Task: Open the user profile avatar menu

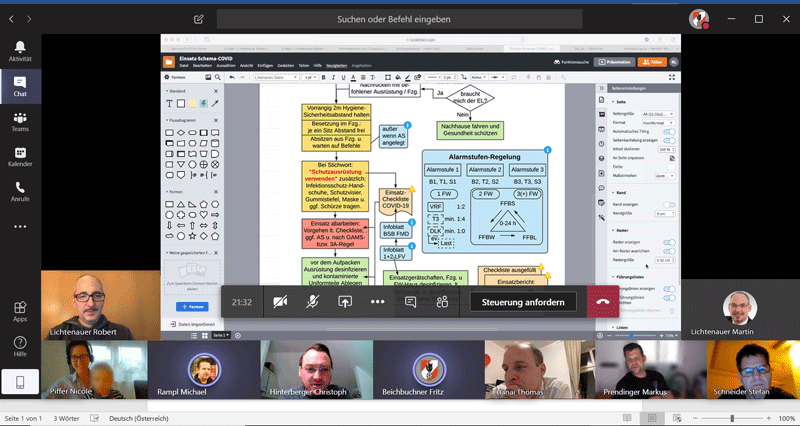Action: pyautogui.click(x=698, y=19)
